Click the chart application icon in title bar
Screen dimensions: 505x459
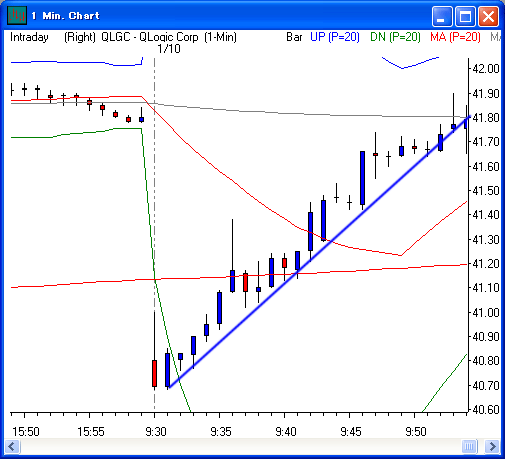click(17, 15)
